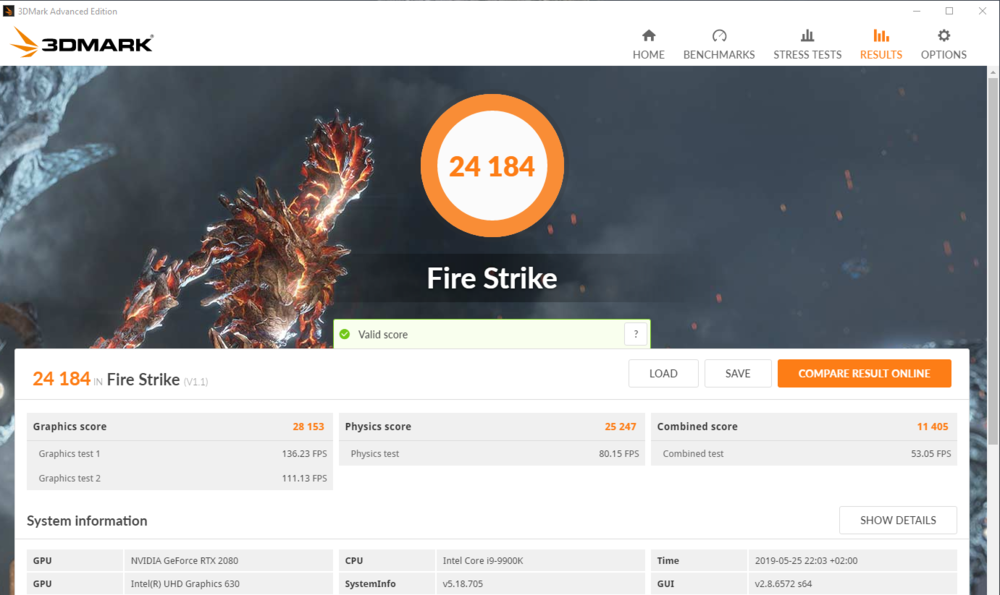
Task: Select the Graphics score header row
Action: point(180,426)
